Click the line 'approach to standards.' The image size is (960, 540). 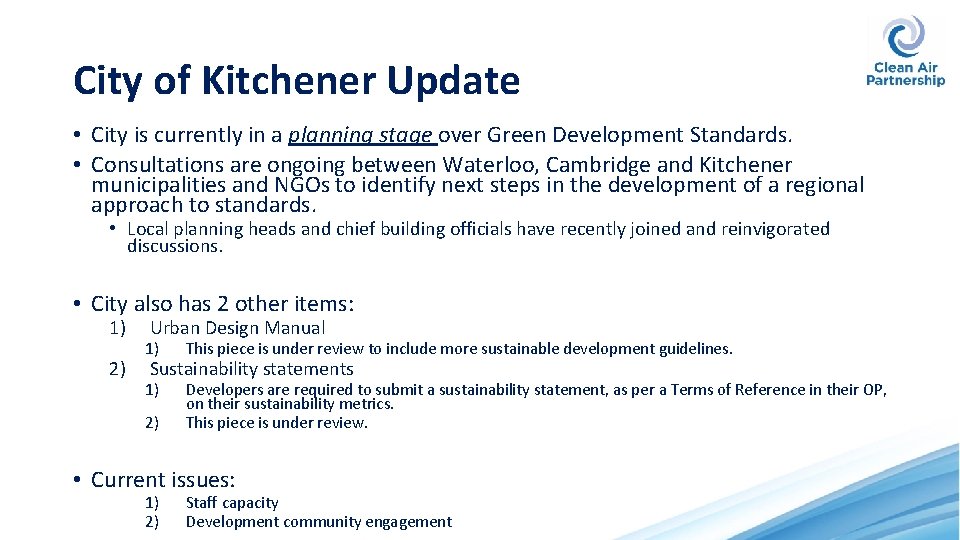coord(203,204)
